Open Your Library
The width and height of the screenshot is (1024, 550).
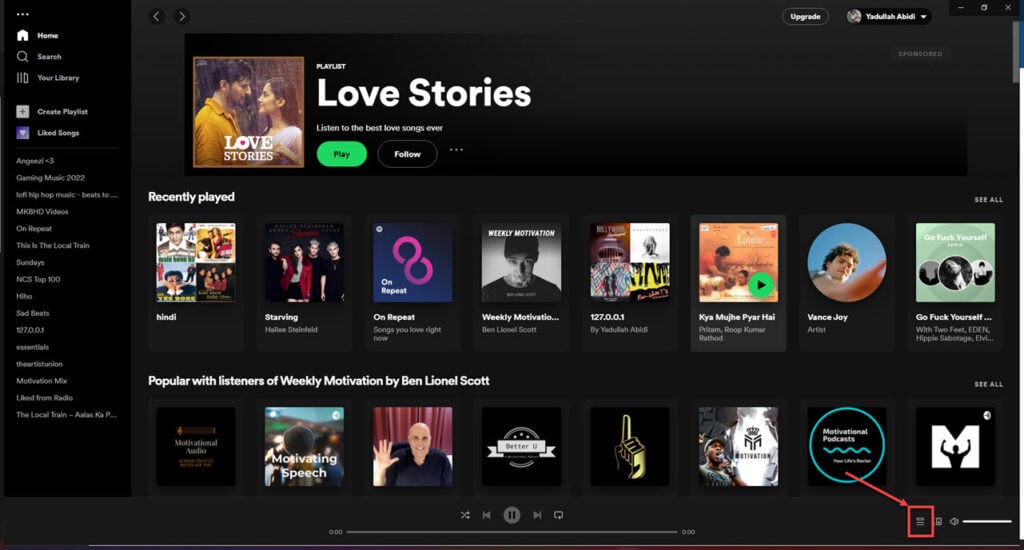tap(48, 78)
